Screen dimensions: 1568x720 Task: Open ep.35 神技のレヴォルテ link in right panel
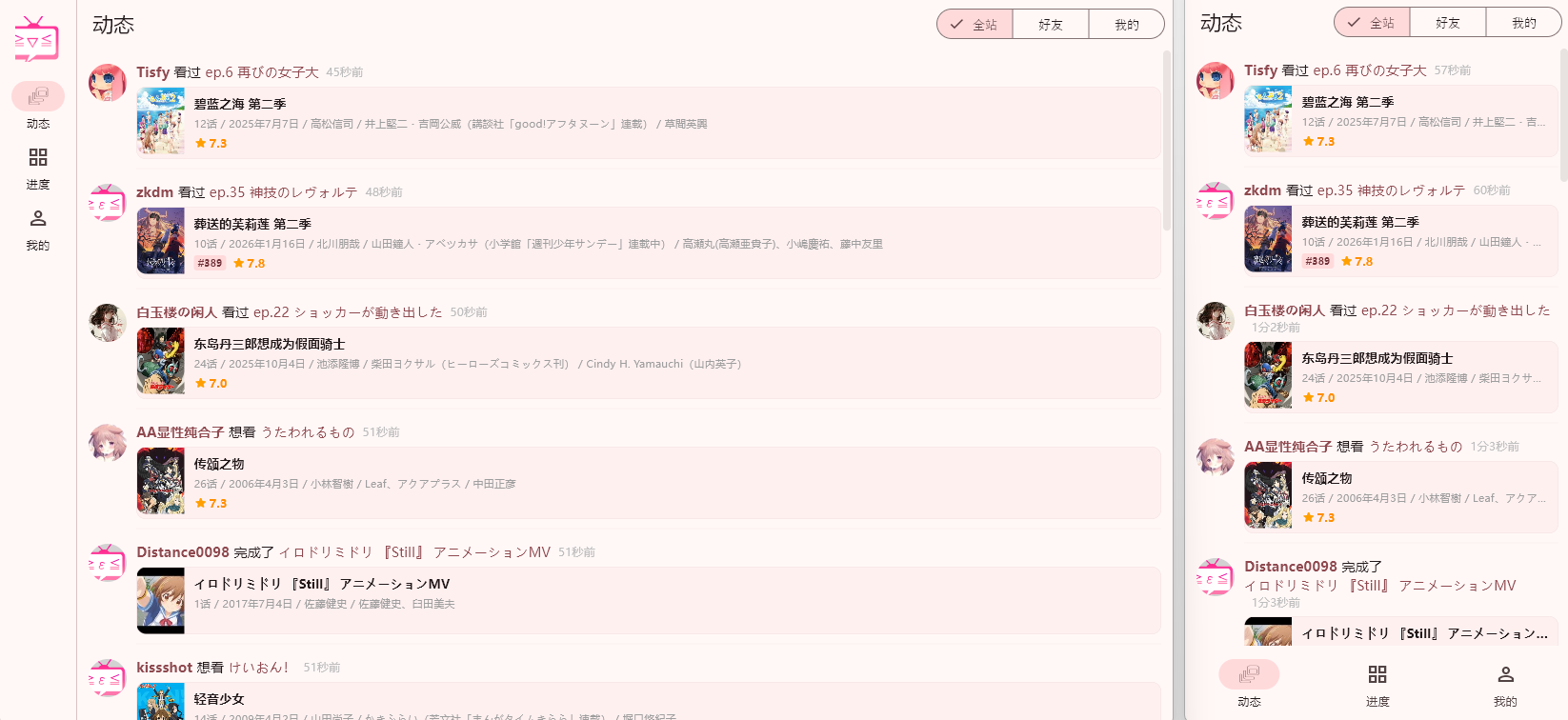point(1392,190)
